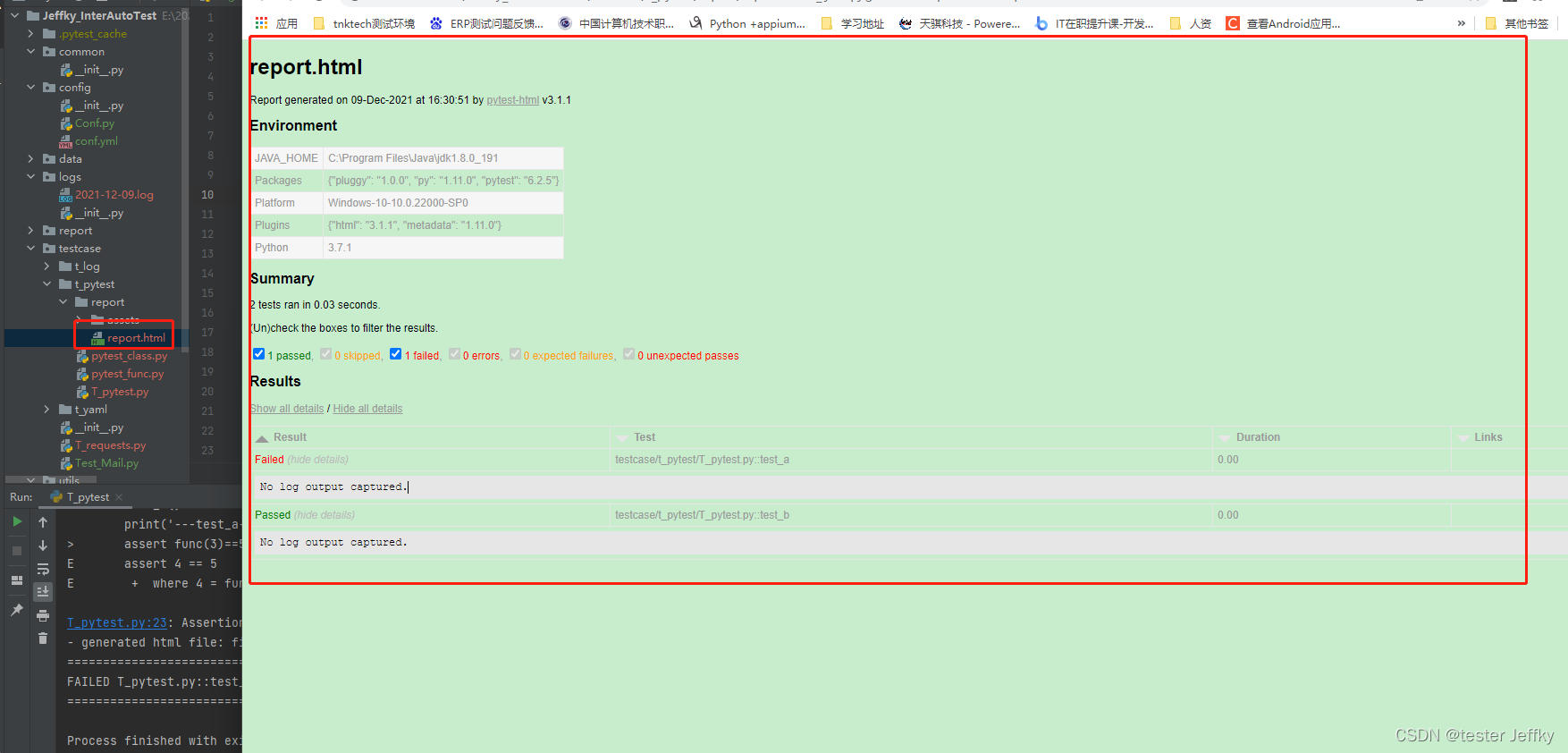The width and height of the screenshot is (1568, 753).
Task: Collapse the testcase folder
Action: (x=31, y=249)
